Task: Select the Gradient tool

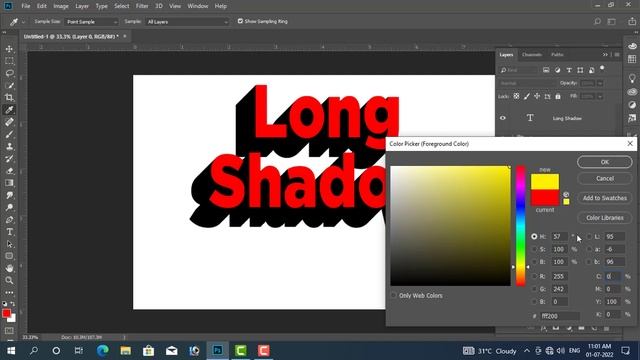Action: click(9, 183)
